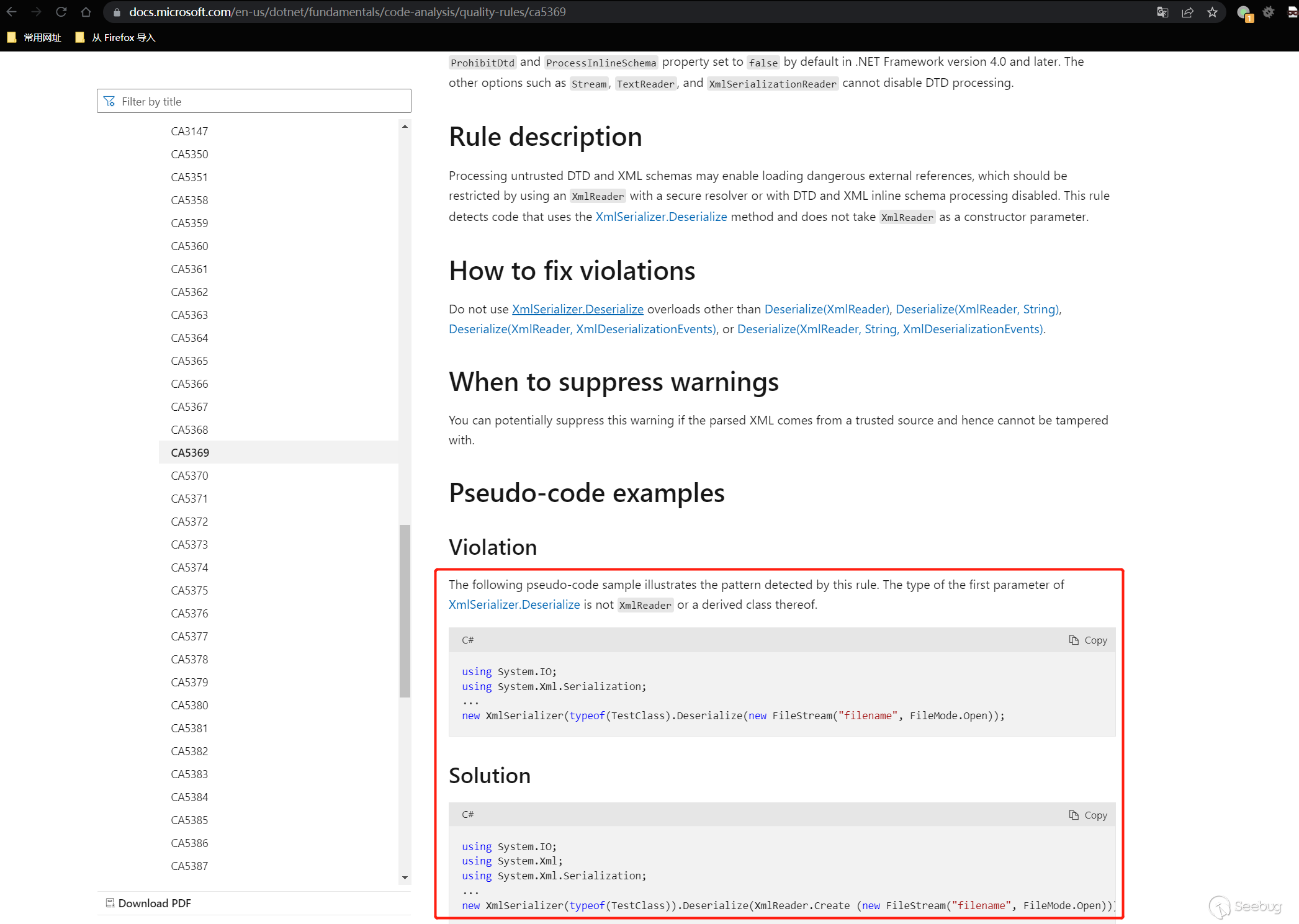This screenshot has height=924, width=1299.
Task: Click the browser back arrow
Action: (12, 12)
